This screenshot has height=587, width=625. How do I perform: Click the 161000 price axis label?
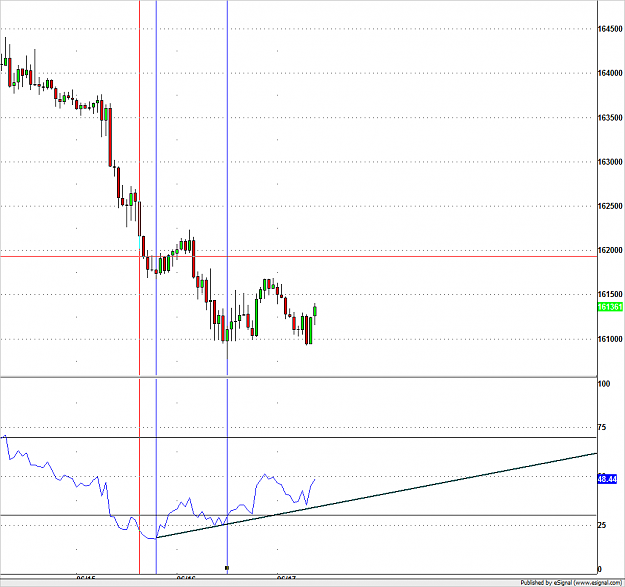610,339
